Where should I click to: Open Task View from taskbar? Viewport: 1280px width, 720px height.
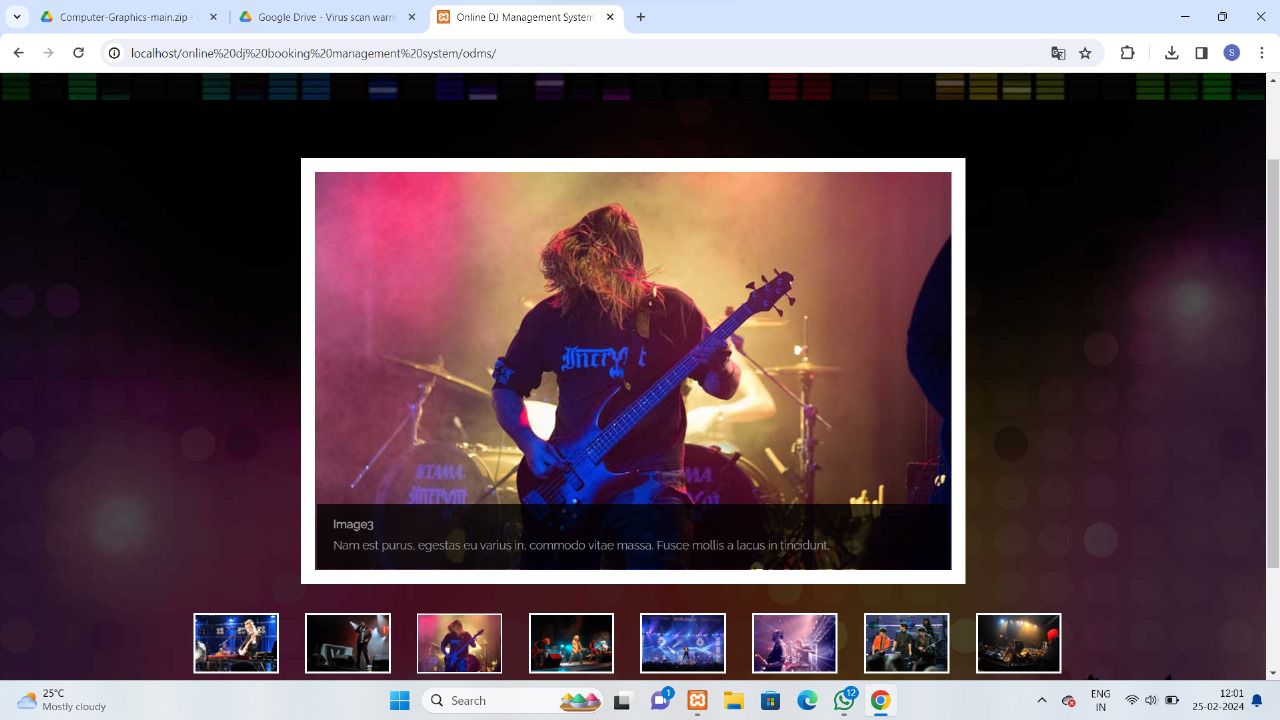(622, 701)
